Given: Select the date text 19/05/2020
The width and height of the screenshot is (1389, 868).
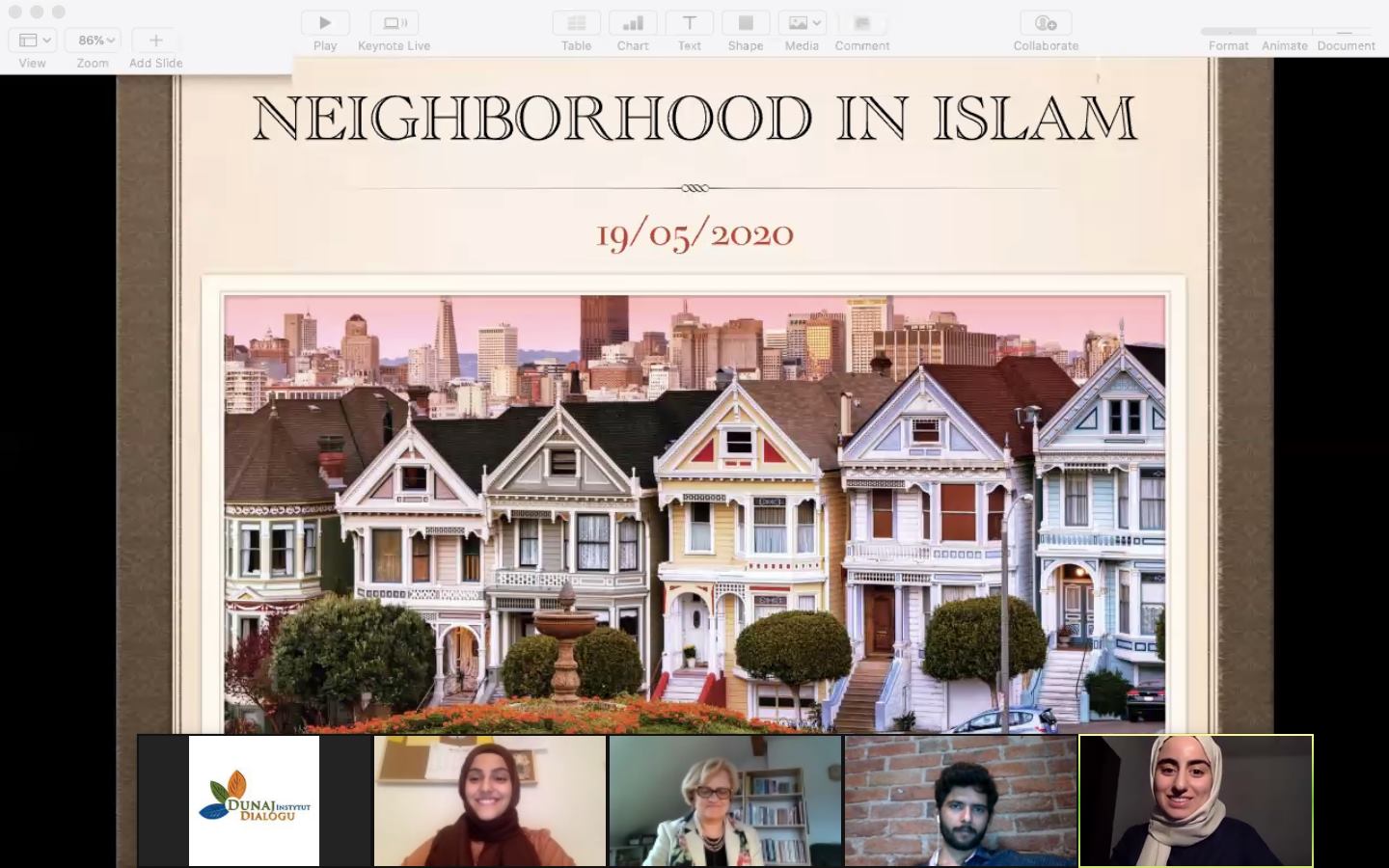Looking at the screenshot, I should tap(694, 234).
